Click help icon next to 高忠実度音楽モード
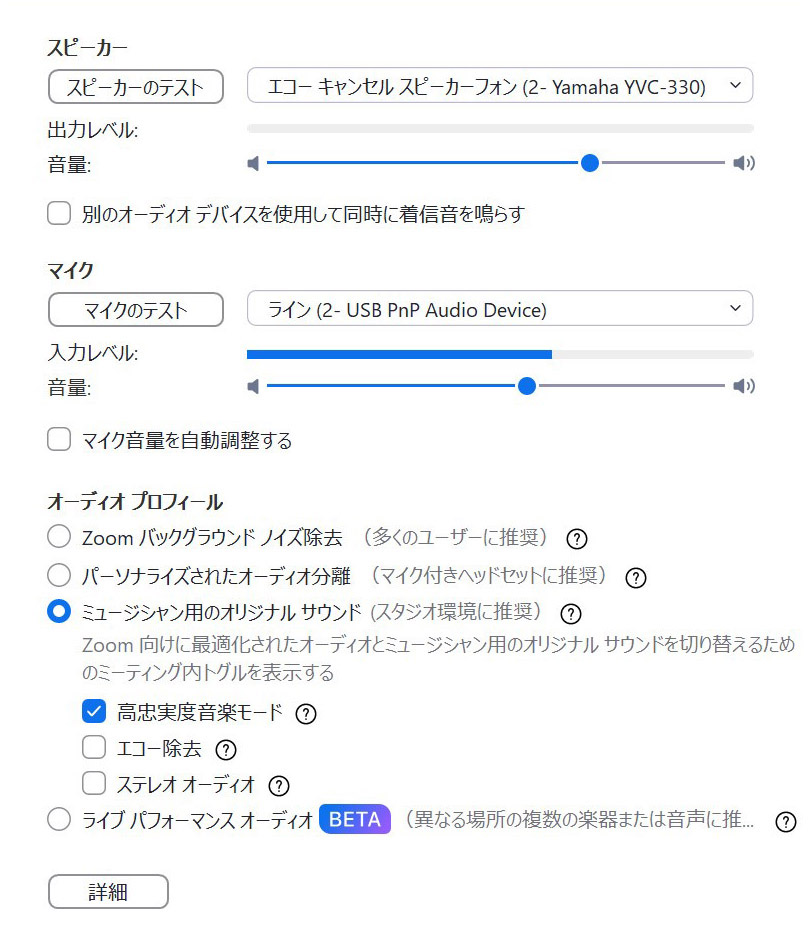 [x=306, y=714]
